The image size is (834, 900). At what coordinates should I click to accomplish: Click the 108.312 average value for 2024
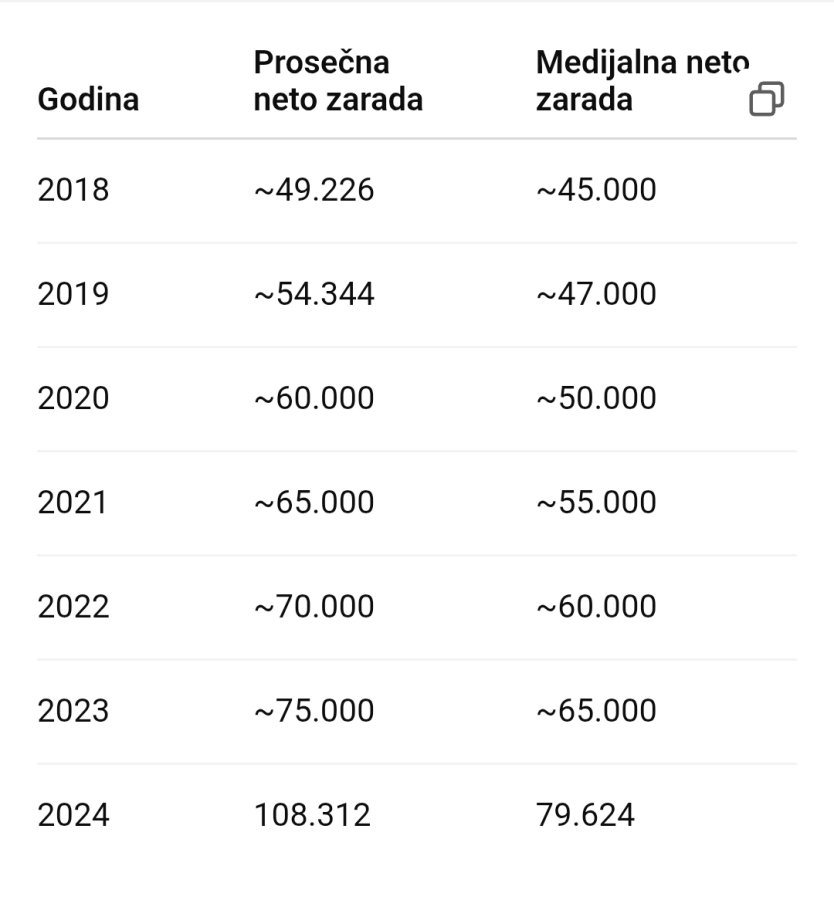[x=312, y=815]
